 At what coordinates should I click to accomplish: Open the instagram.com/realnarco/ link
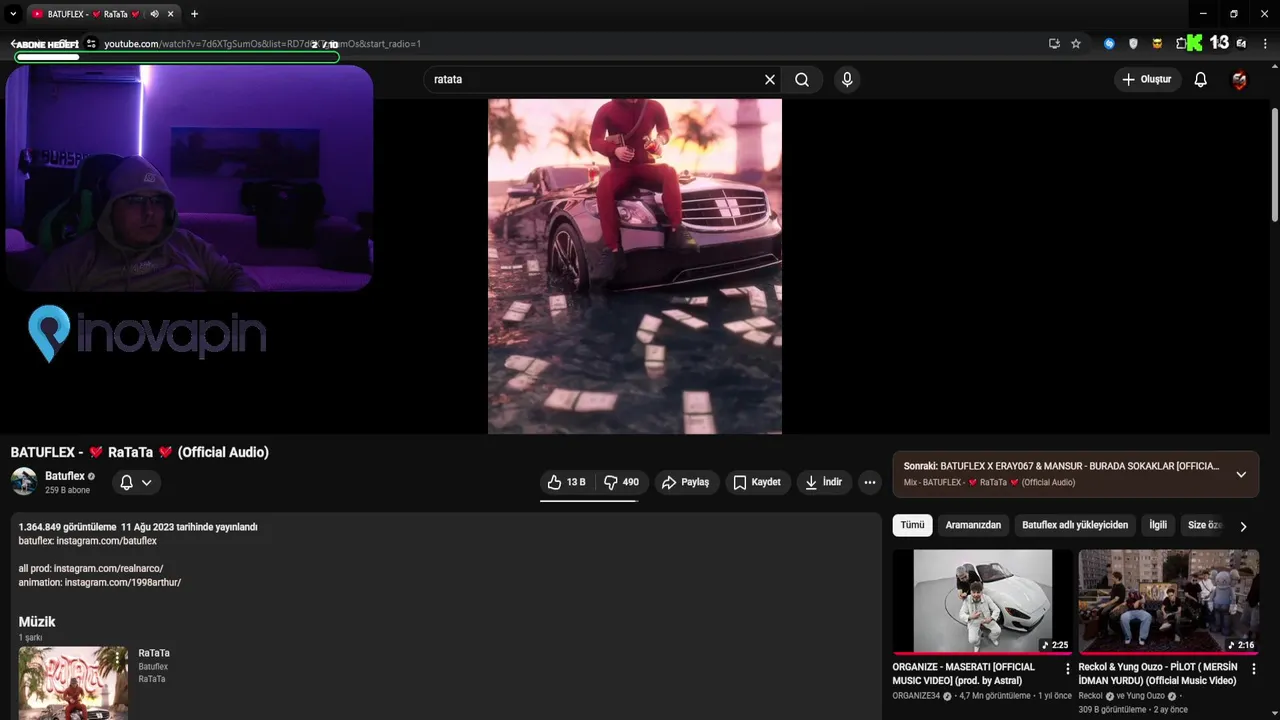108,568
